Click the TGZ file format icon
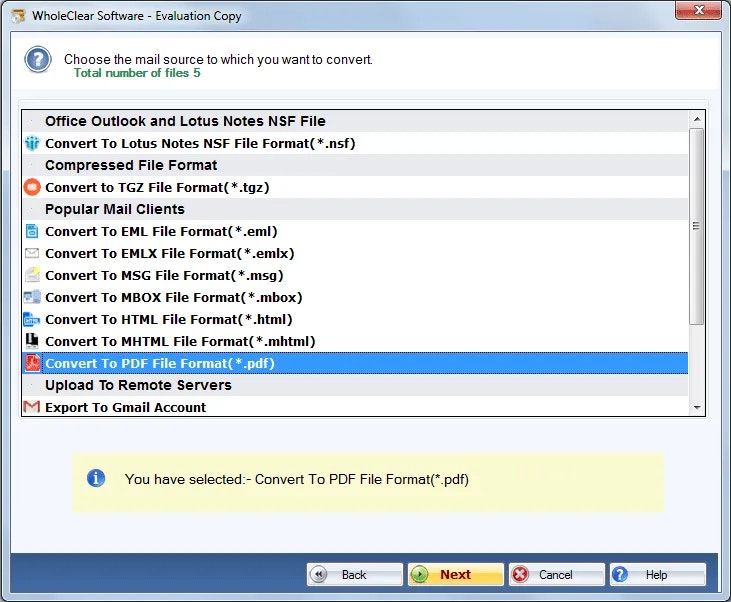 [x=32, y=187]
